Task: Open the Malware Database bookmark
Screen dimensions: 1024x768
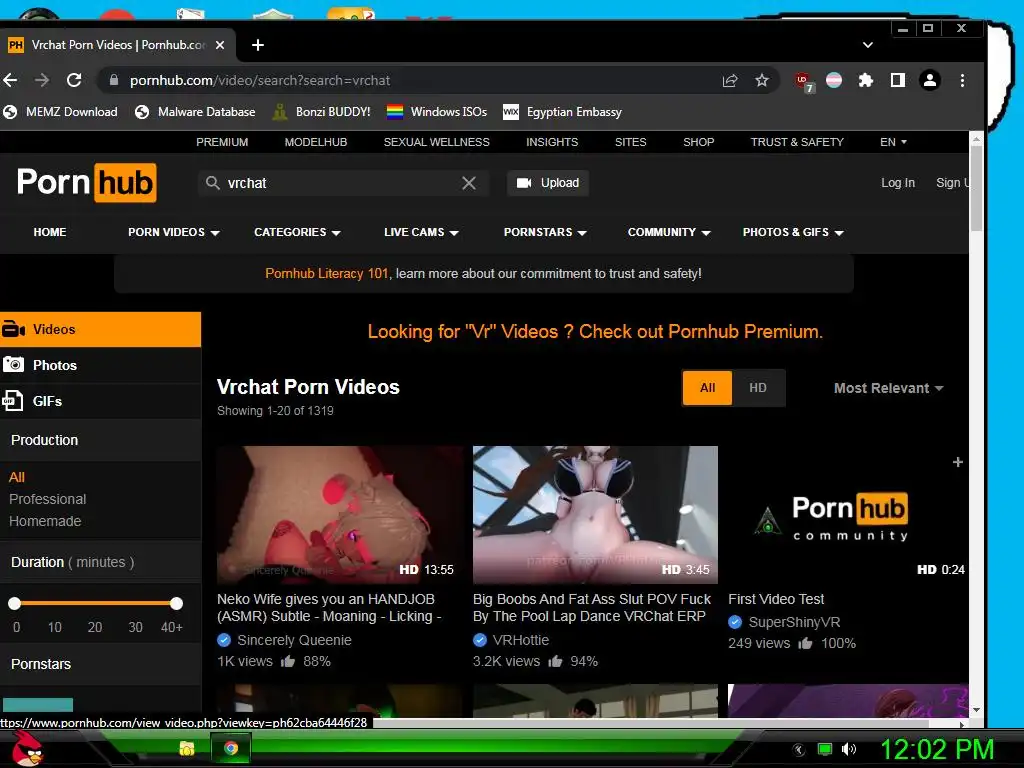Action: click(195, 112)
